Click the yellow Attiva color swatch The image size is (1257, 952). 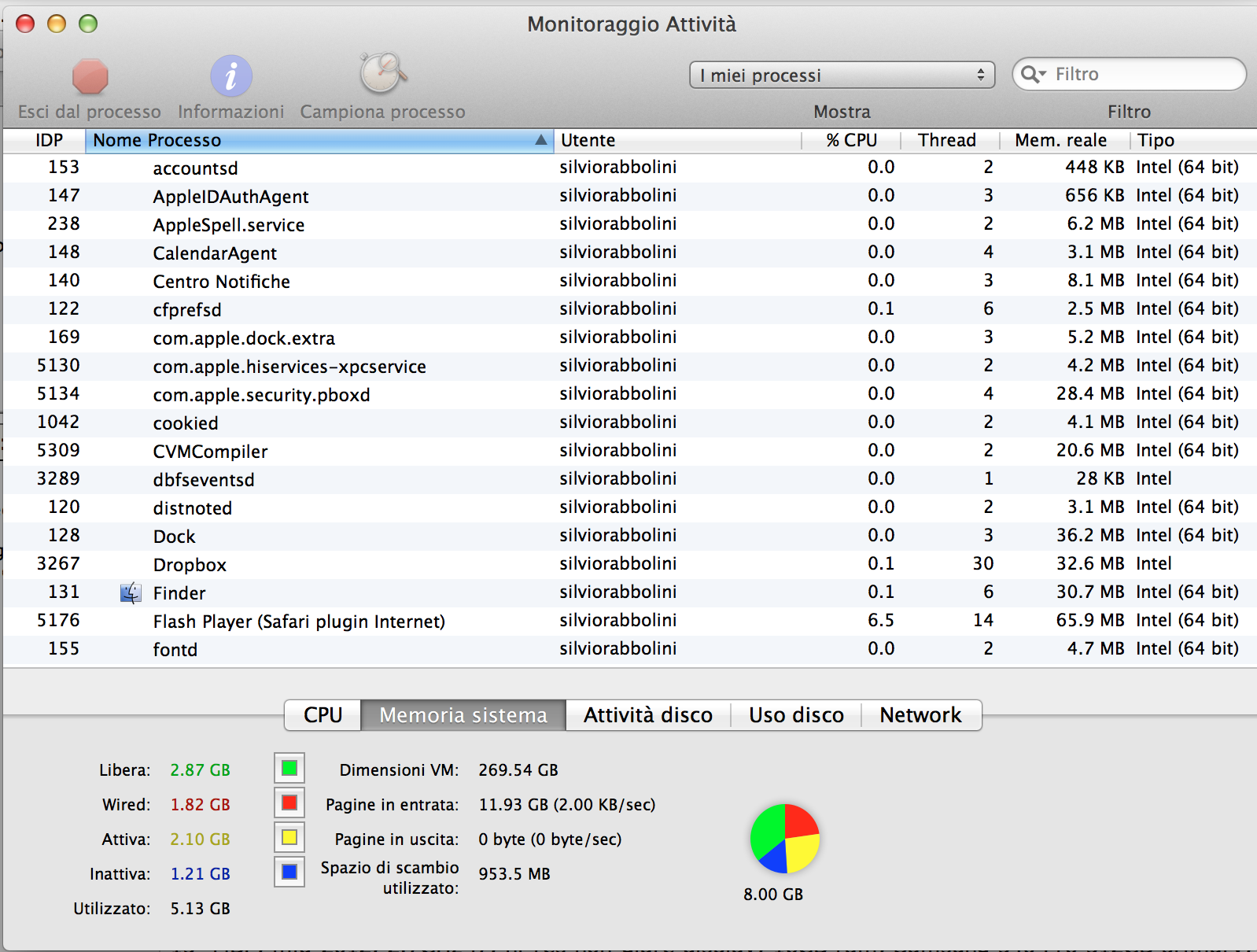pos(289,837)
